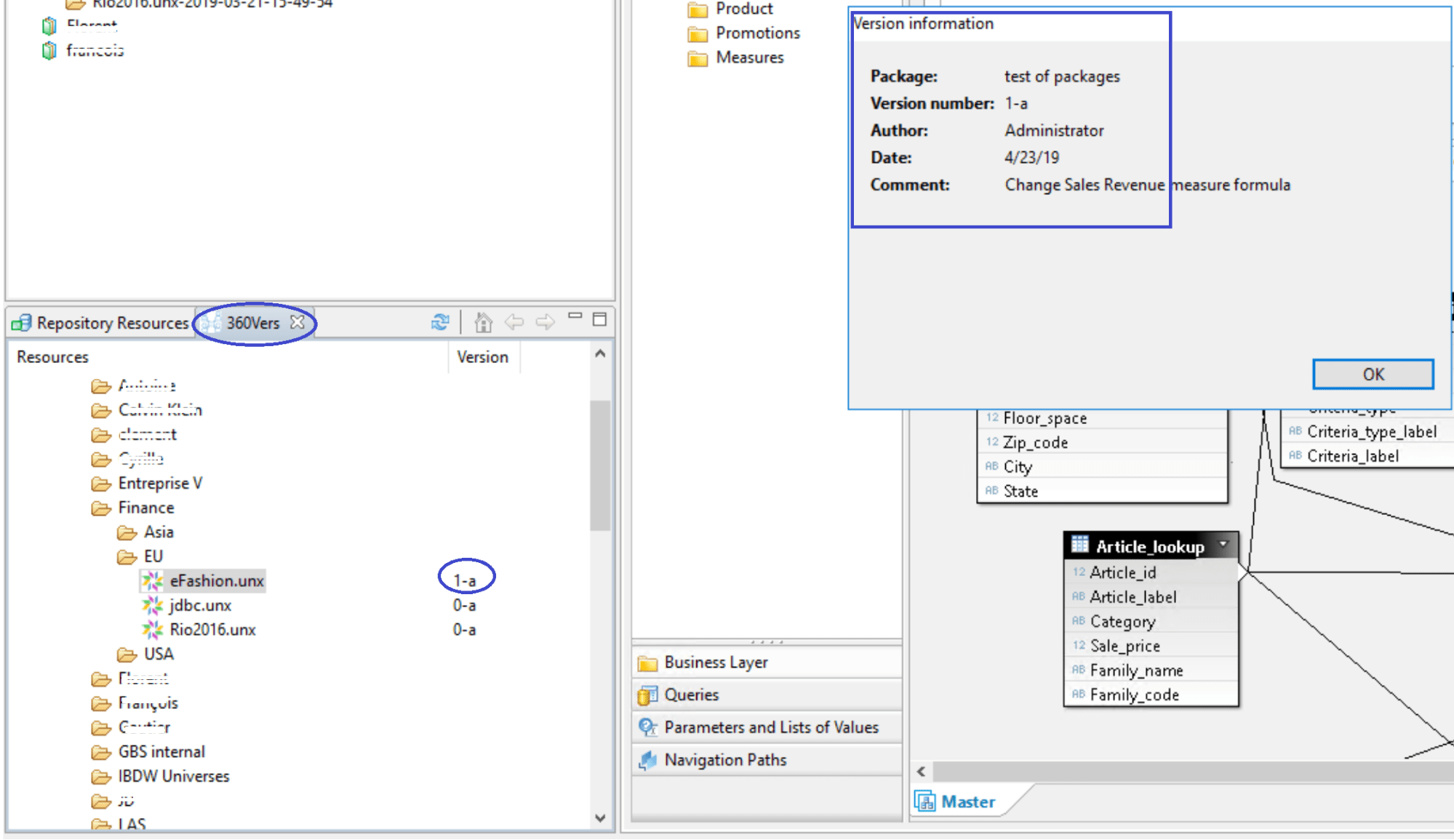
Task: Click the Article_lookup table grid icon
Action: (1079, 544)
